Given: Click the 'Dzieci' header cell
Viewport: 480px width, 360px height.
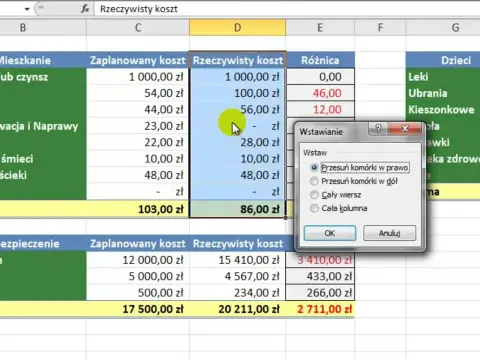Looking at the screenshot, I should tap(443, 60).
